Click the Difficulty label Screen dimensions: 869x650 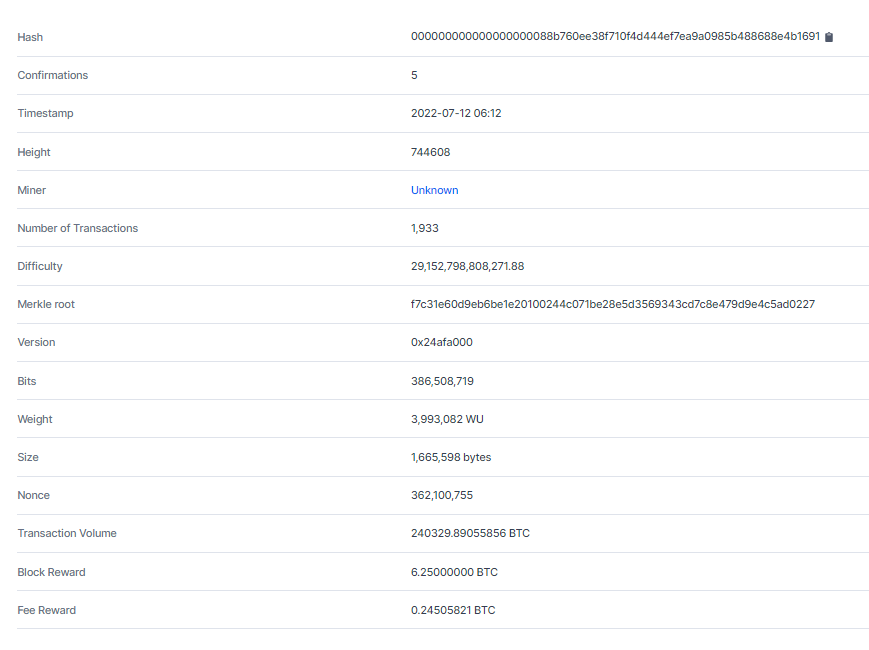click(x=40, y=266)
